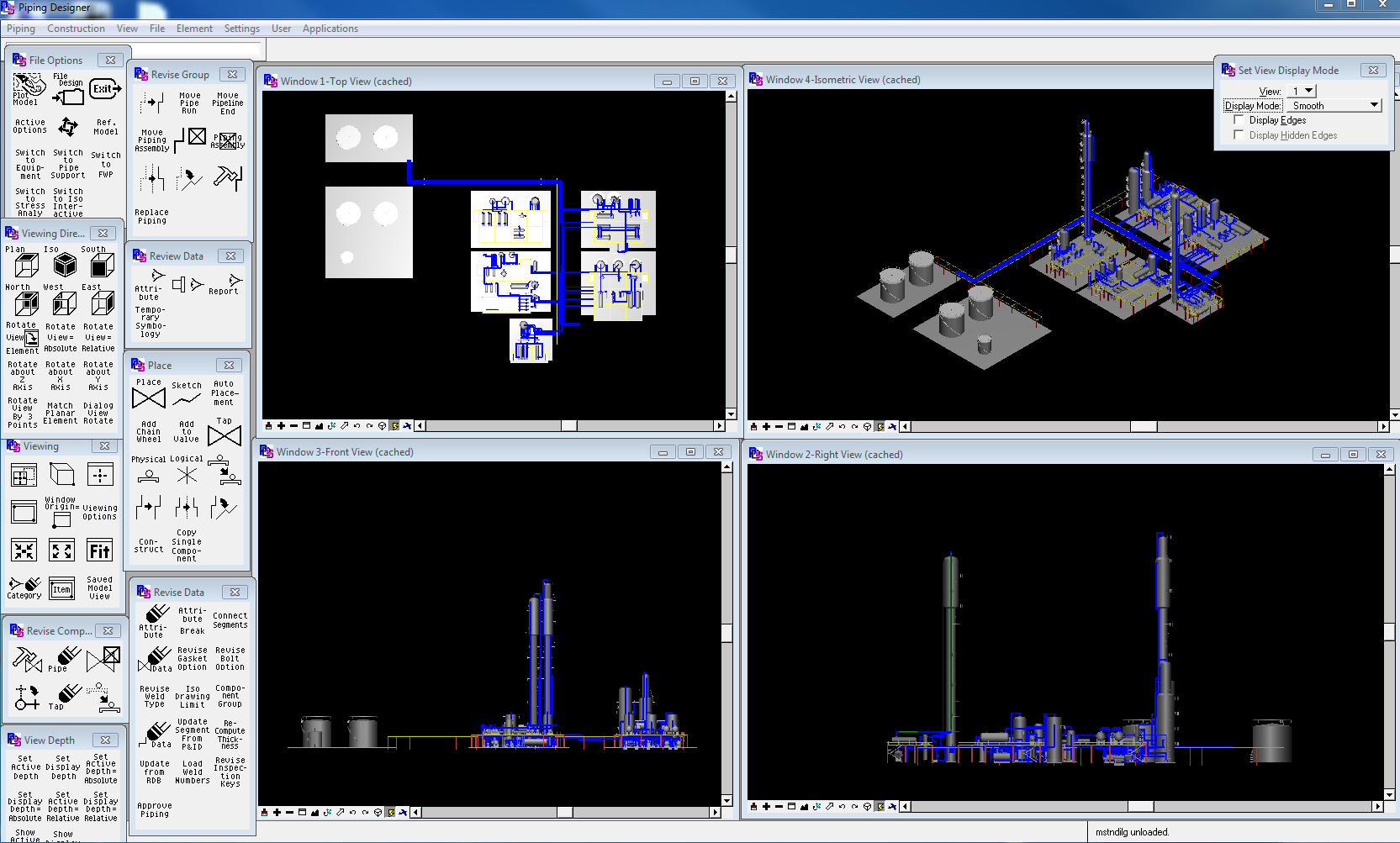Click Approve Piping button
The image size is (1400, 843).
[155, 810]
